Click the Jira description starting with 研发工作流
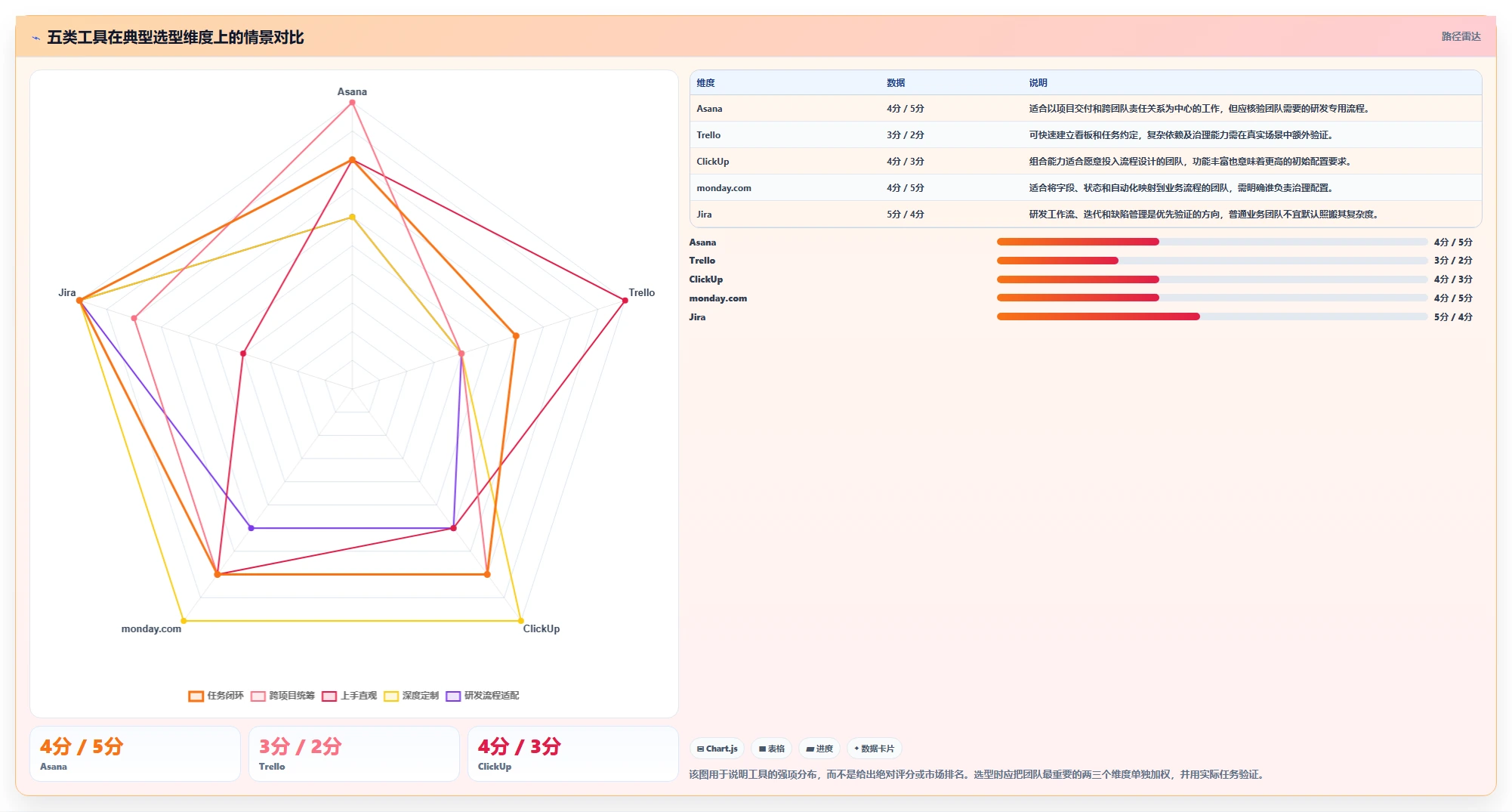1512x812 pixels. tap(1203, 215)
